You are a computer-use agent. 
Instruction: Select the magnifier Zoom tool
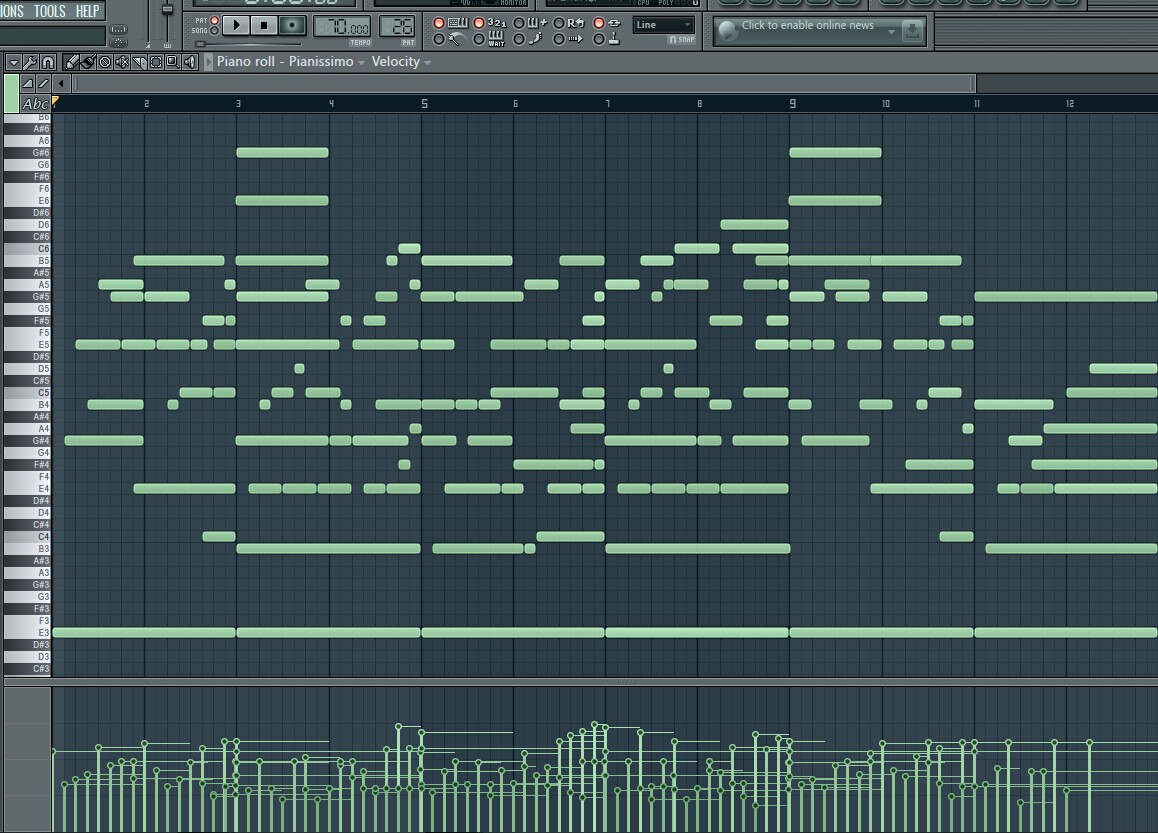173,62
